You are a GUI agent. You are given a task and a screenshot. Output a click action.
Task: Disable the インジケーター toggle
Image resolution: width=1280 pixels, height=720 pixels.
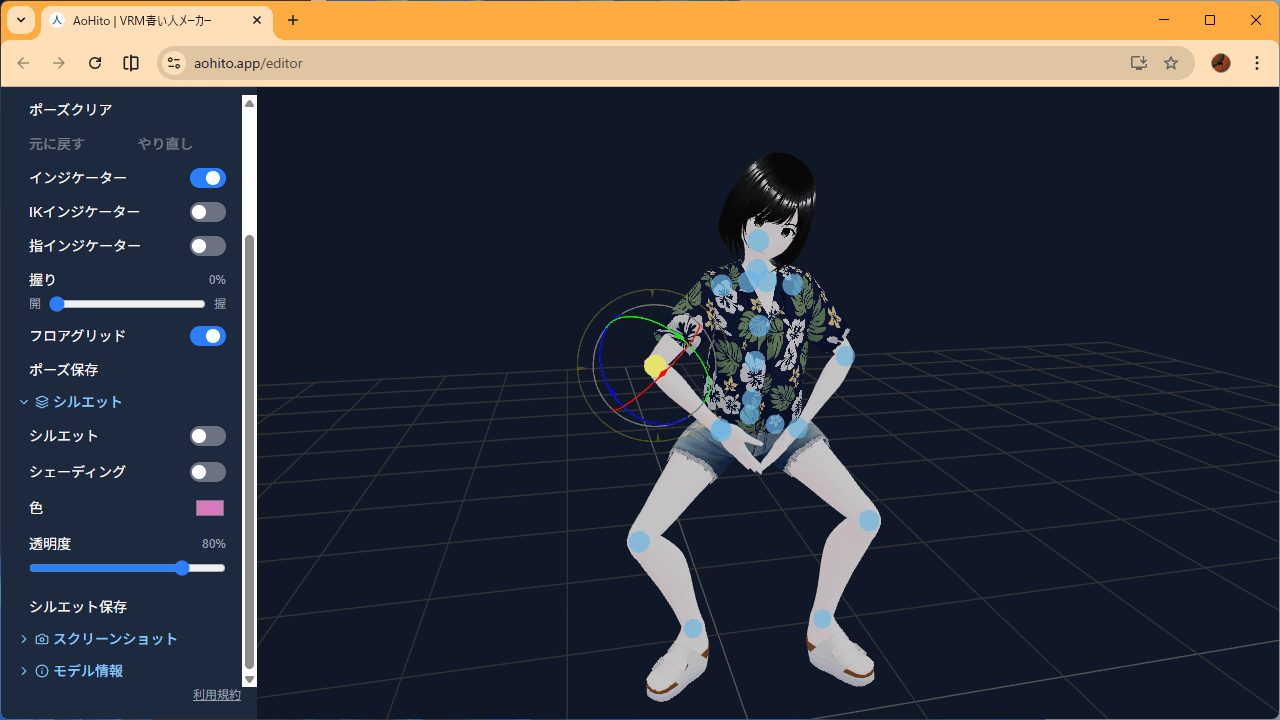(x=207, y=177)
